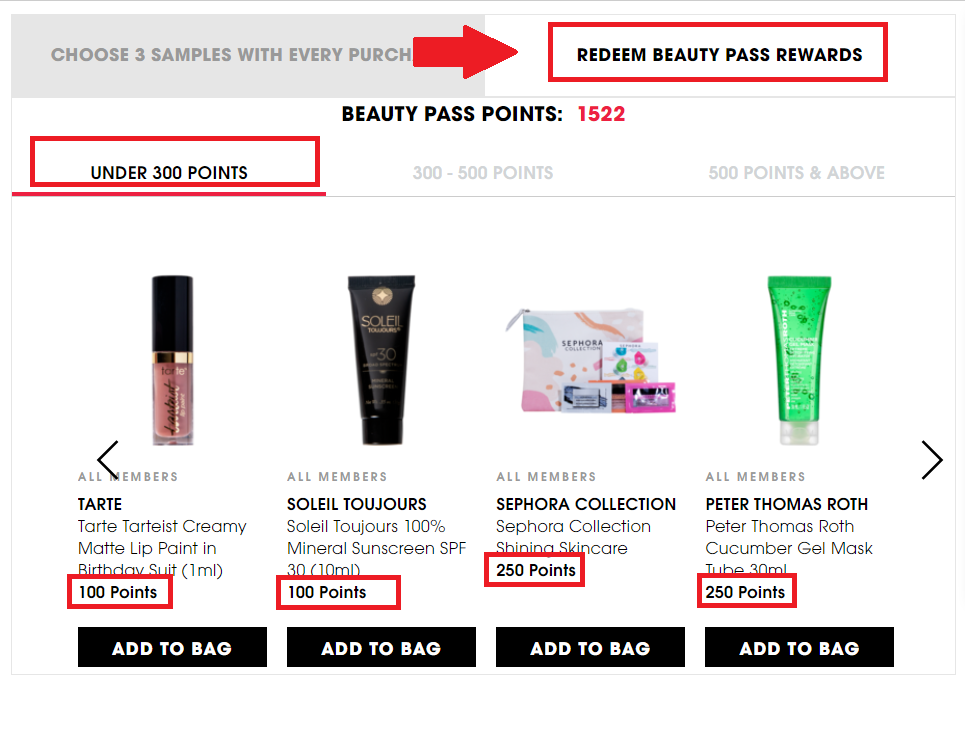This screenshot has height=743, width=977.
Task: Add Peter Thomas Roth mask to bag
Action: pyautogui.click(x=799, y=648)
